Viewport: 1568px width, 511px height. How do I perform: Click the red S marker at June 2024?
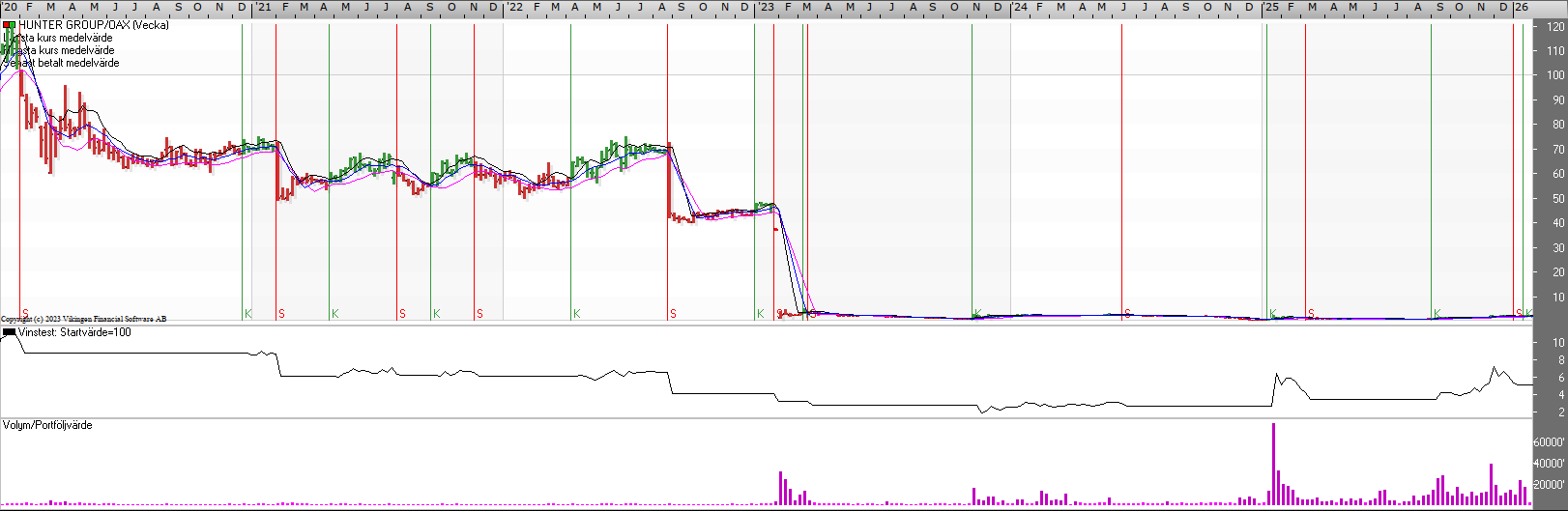click(x=1127, y=314)
